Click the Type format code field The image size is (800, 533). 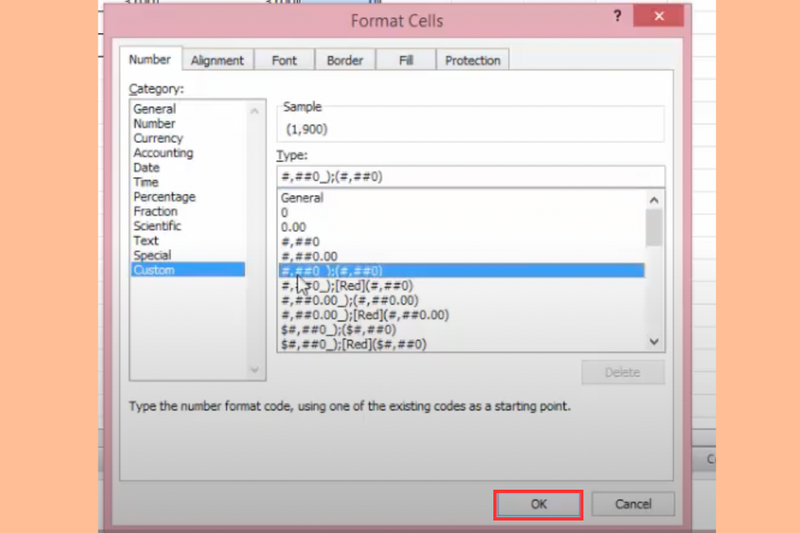point(470,176)
